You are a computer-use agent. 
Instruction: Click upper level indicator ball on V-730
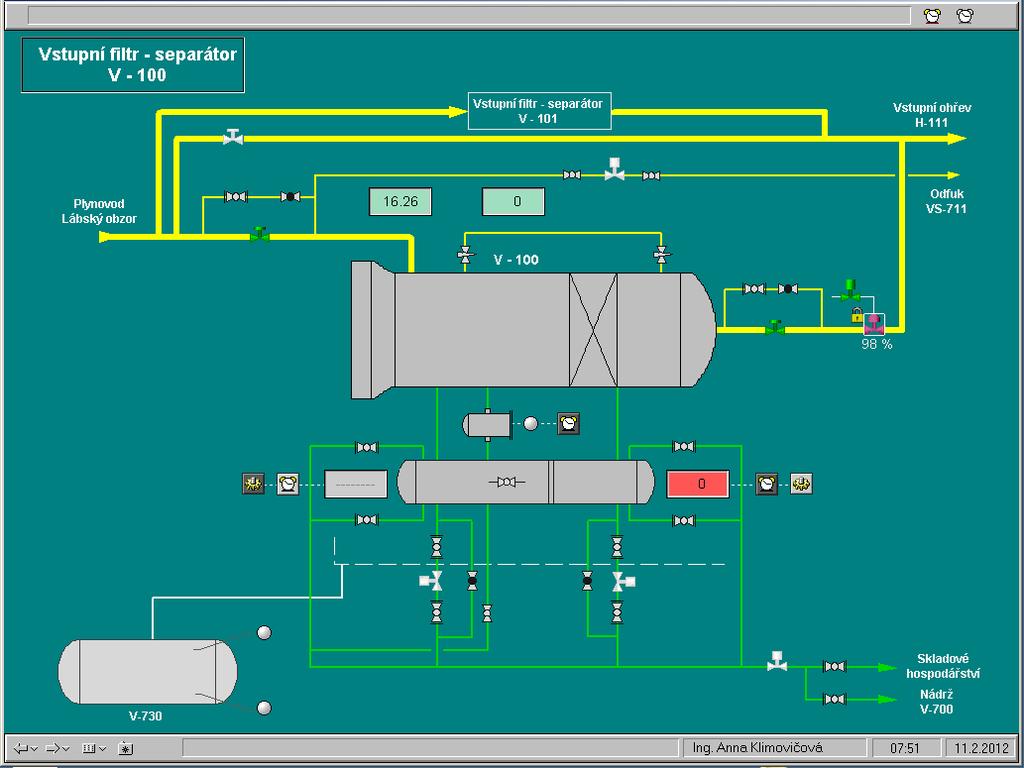pos(264,632)
